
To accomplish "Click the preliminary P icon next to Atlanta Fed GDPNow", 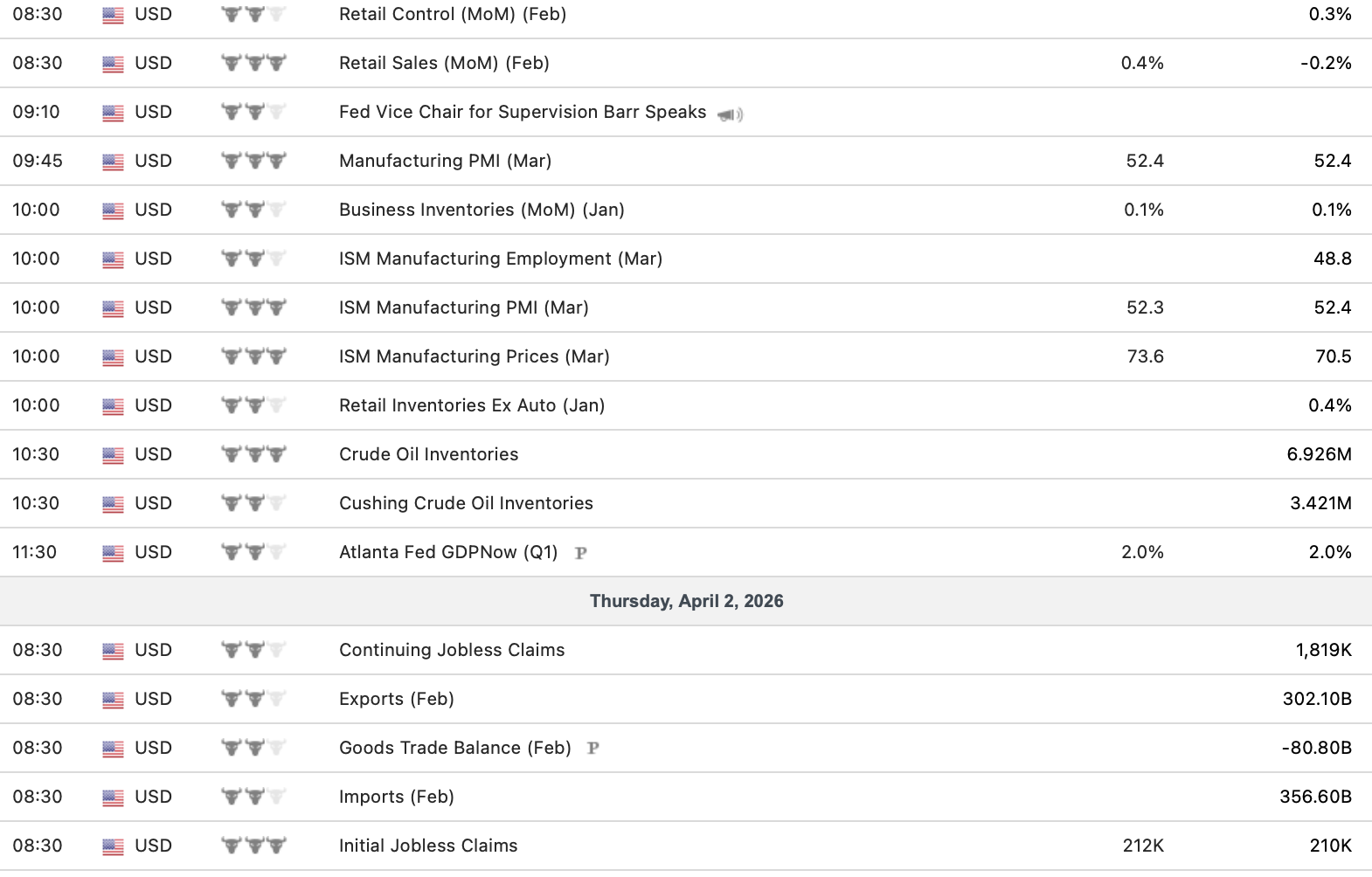I will pyautogui.click(x=581, y=553).
